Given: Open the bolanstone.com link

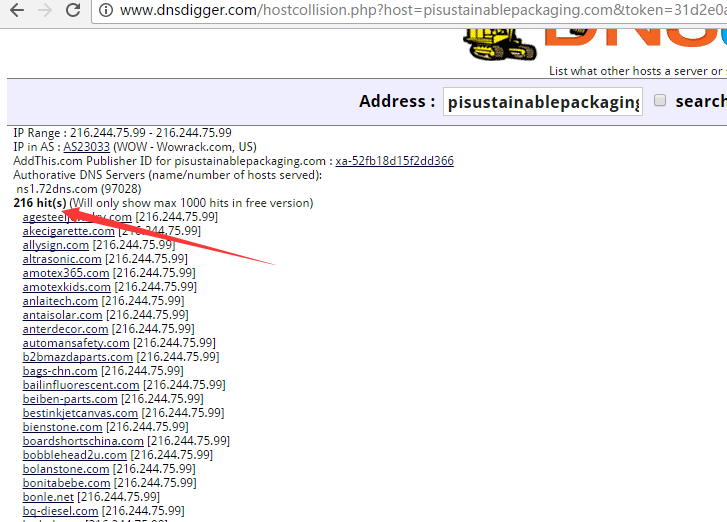Looking at the screenshot, I should [x=66, y=469].
